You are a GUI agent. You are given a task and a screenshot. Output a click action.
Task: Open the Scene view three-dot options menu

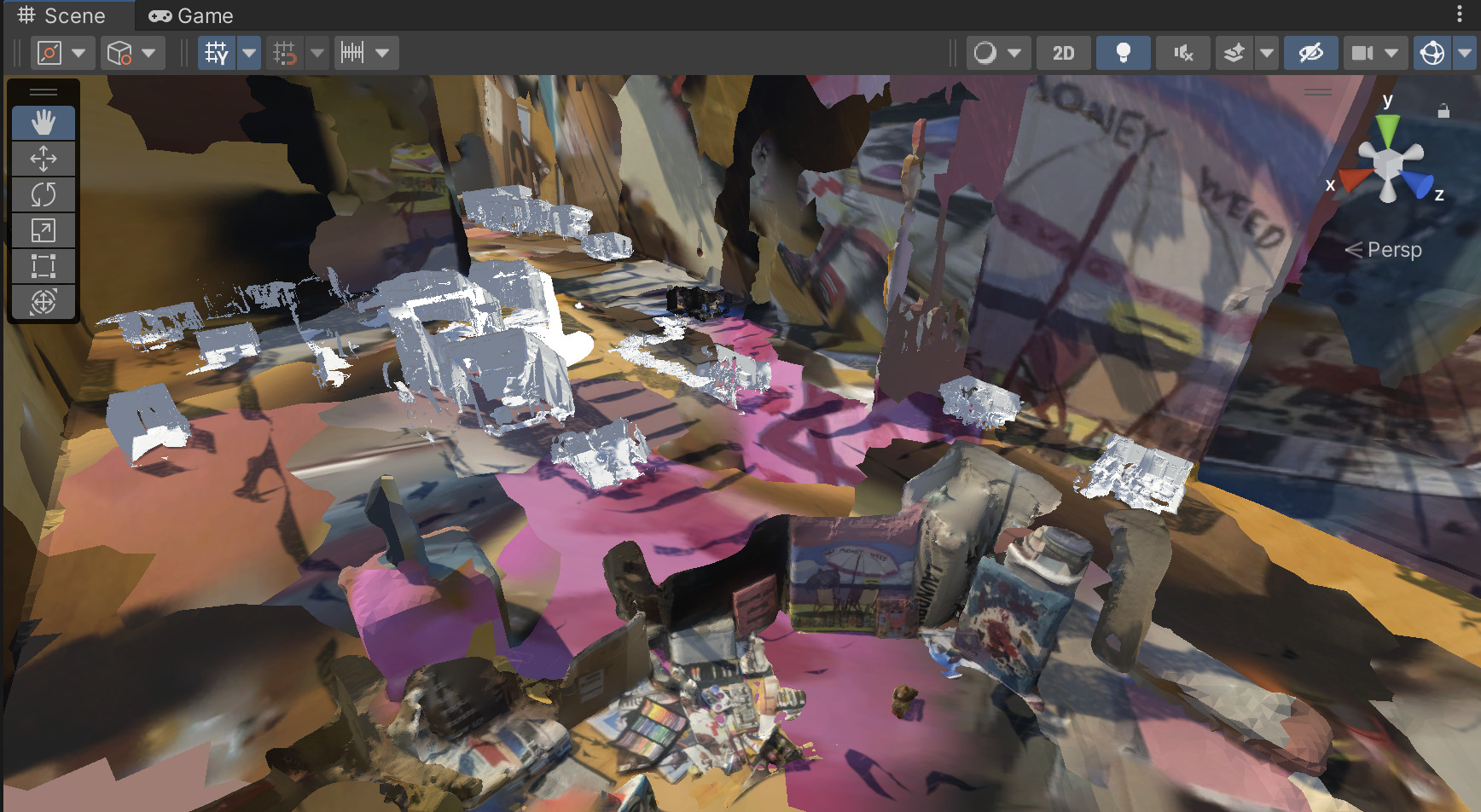1460,14
